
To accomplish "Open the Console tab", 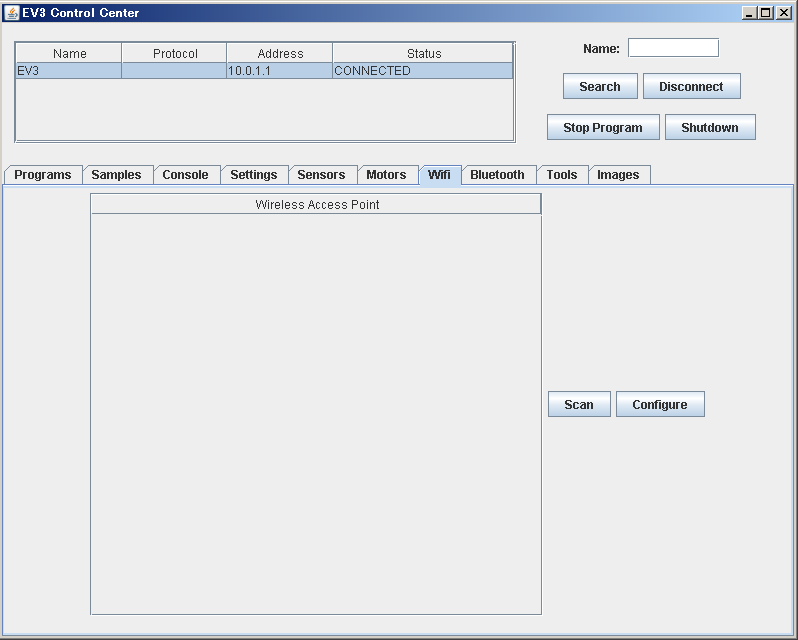I will tap(185, 174).
